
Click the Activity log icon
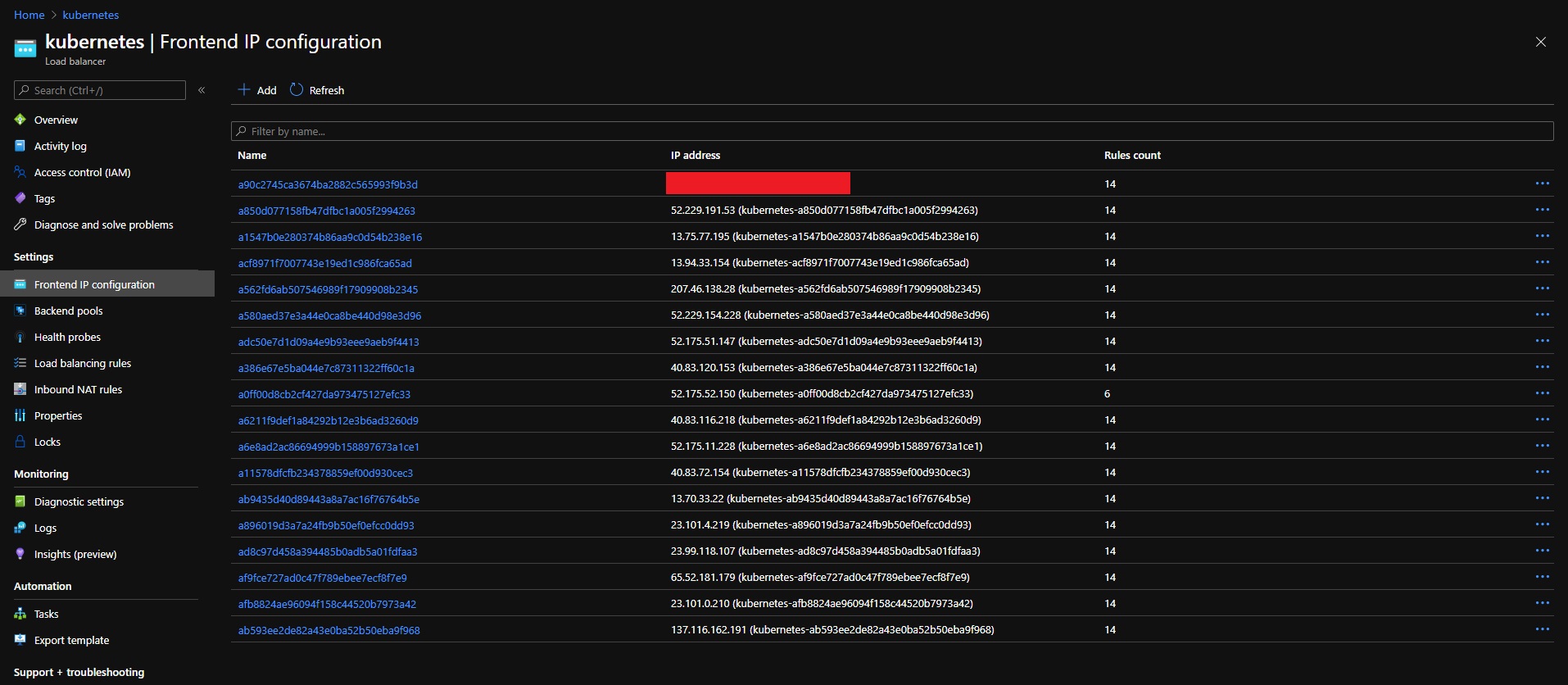point(20,146)
